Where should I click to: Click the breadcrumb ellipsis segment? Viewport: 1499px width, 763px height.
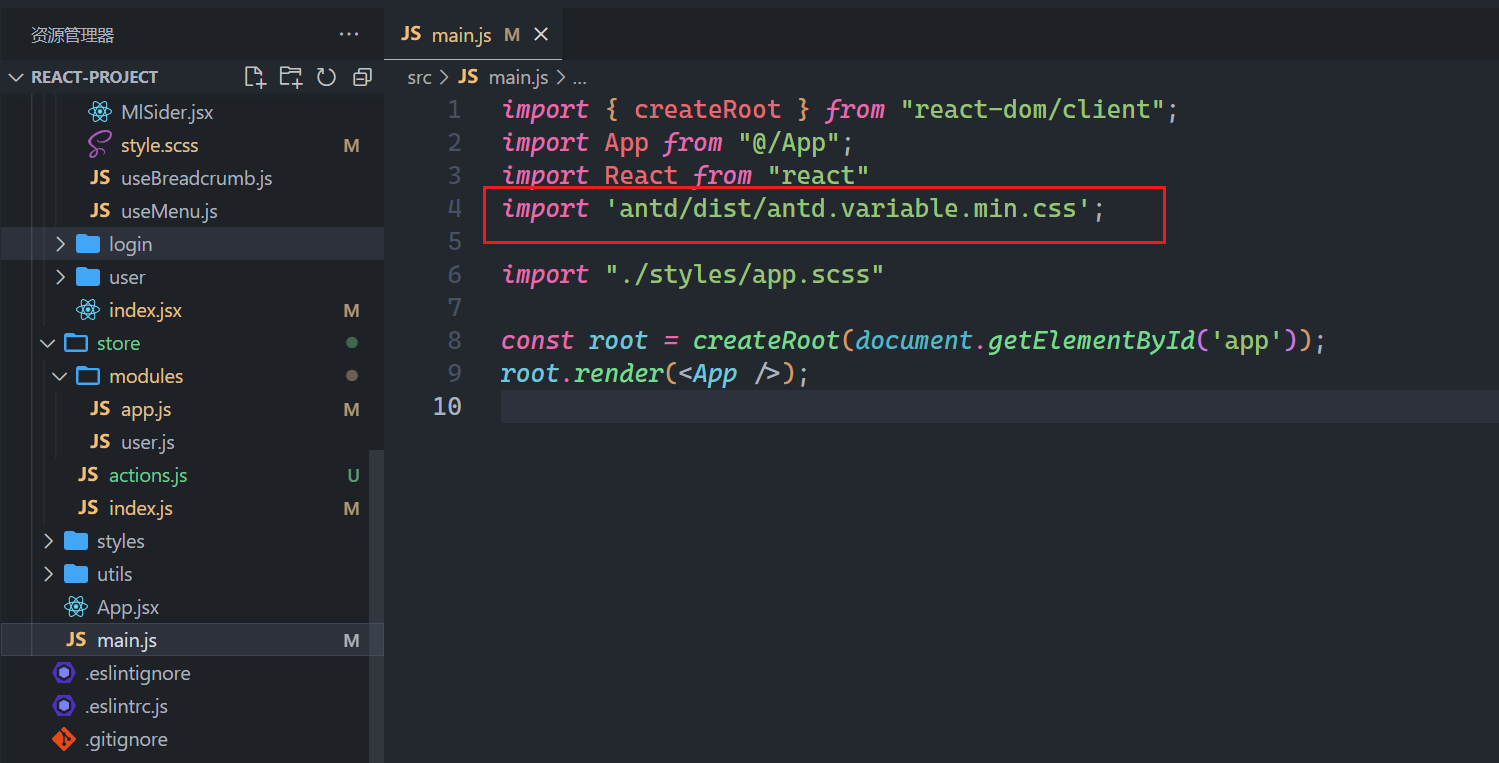579,77
